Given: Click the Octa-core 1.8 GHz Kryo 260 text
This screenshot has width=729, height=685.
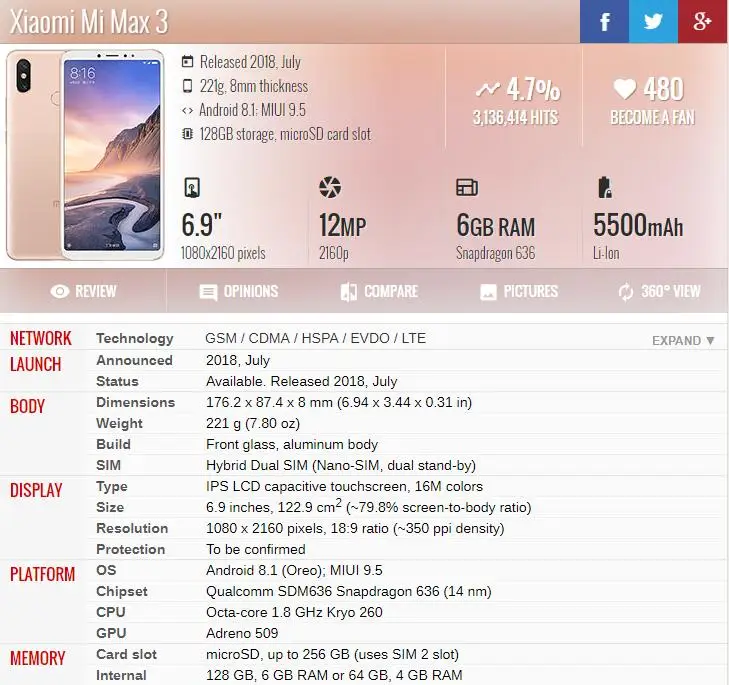Looking at the screenshot, I should pos(294,612).
